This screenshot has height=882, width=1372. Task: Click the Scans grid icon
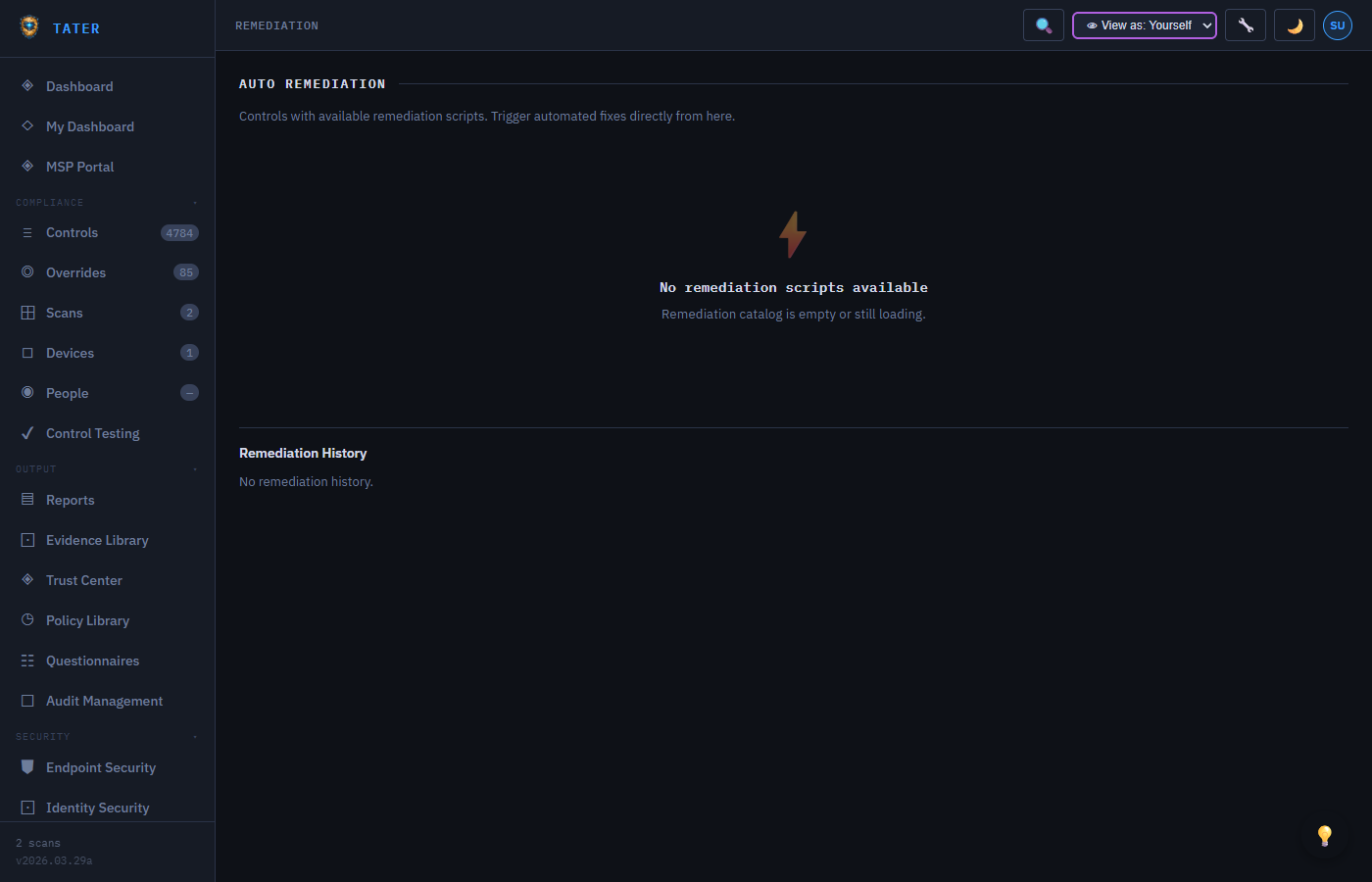coord(27,312)
